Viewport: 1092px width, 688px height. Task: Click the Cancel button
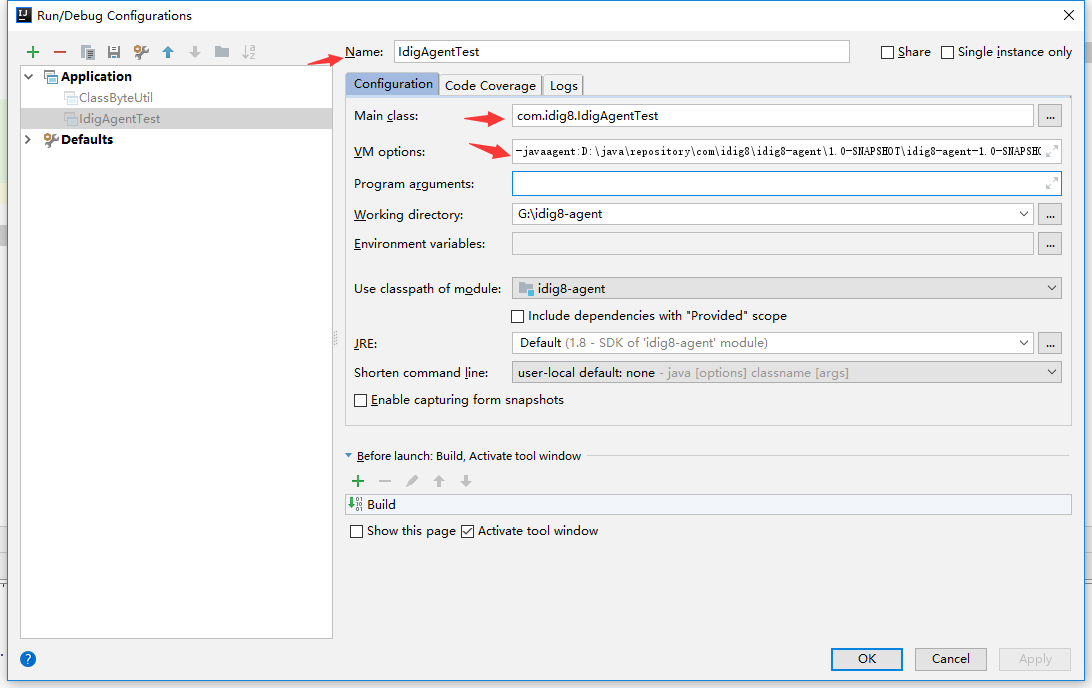pyautogui.click(x=951, y=659)
